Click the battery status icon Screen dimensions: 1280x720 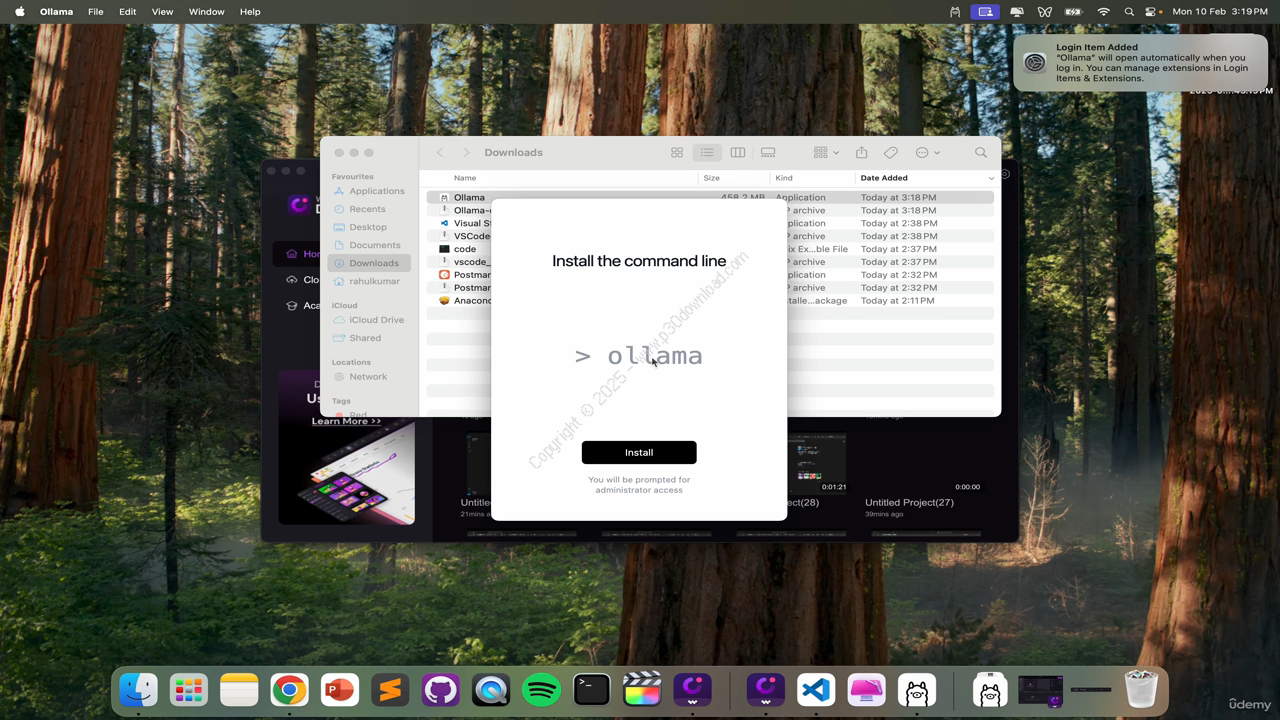(1074, 11)
